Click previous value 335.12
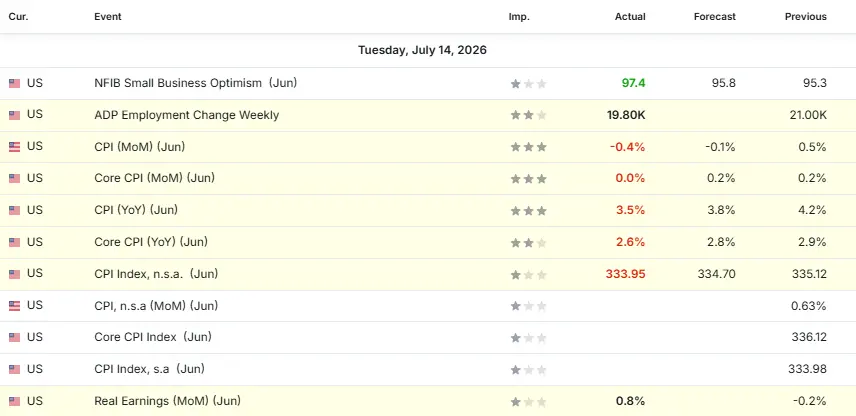The width and height of the screenshot is (856, 416). [810, 274]
